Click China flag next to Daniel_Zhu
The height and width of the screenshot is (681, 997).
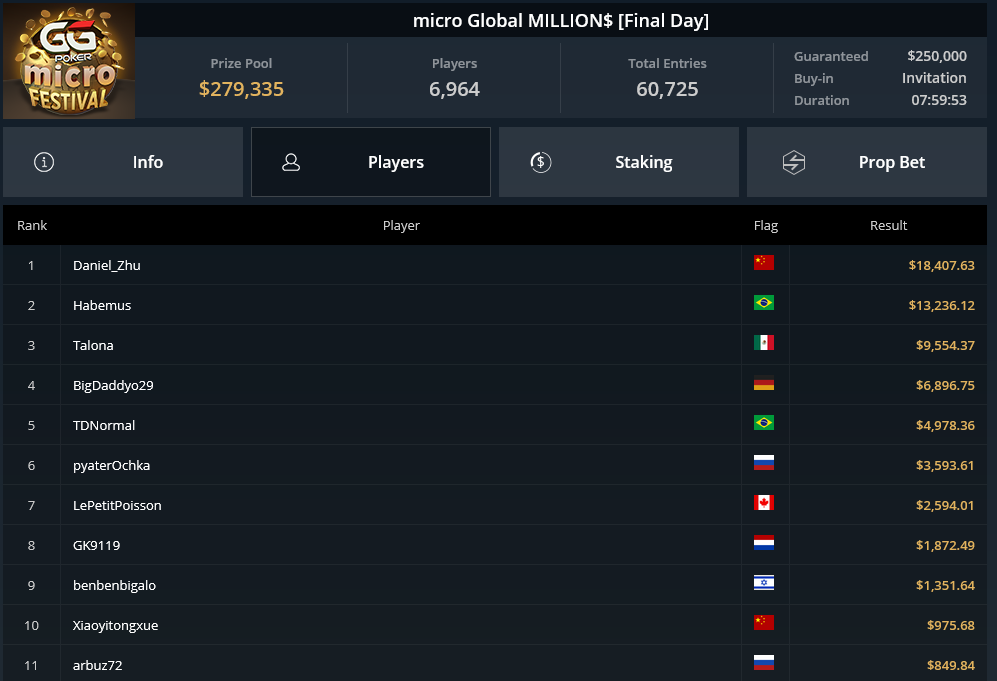(x=764, y=263)
